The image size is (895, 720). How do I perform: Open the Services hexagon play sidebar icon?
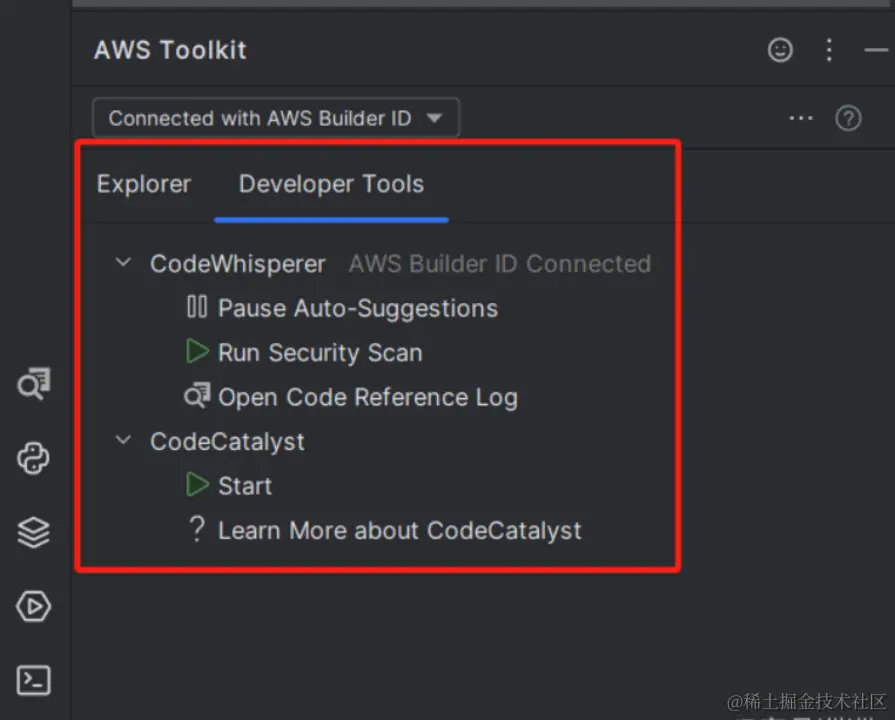[34, 607]
